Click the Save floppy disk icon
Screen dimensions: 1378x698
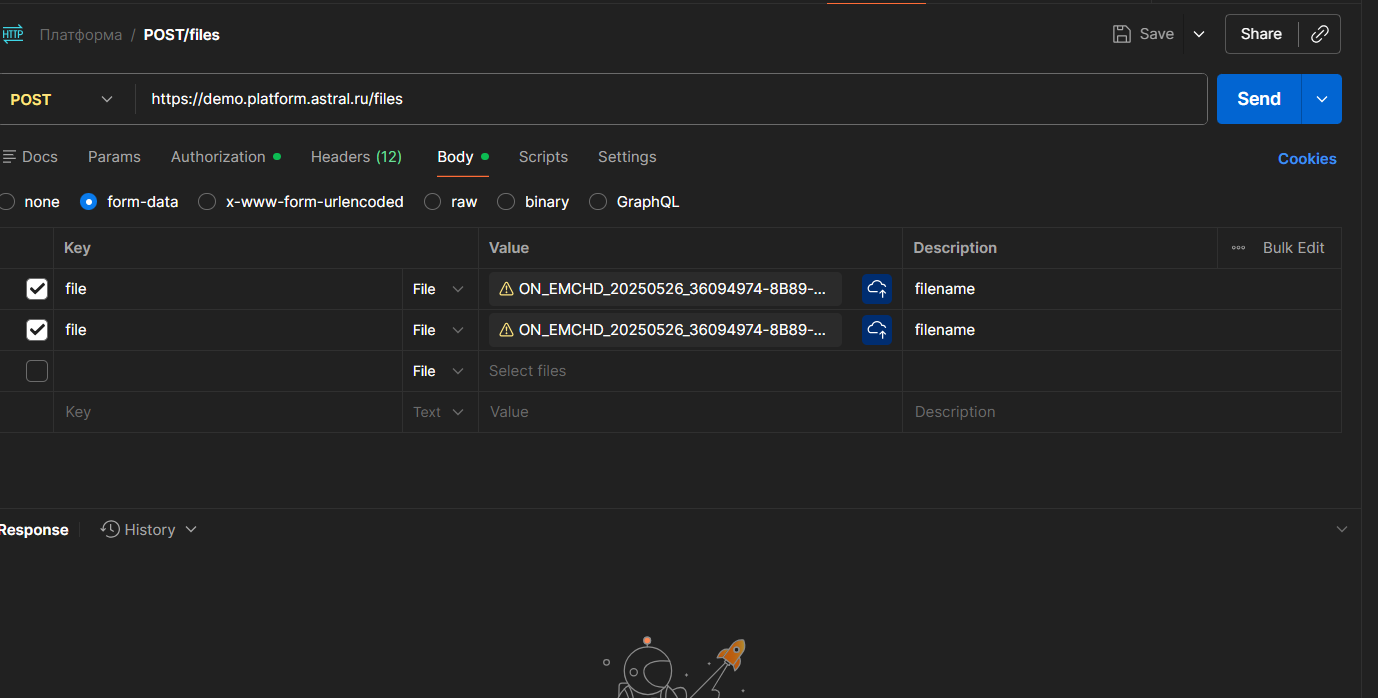tap(1122, 34)
